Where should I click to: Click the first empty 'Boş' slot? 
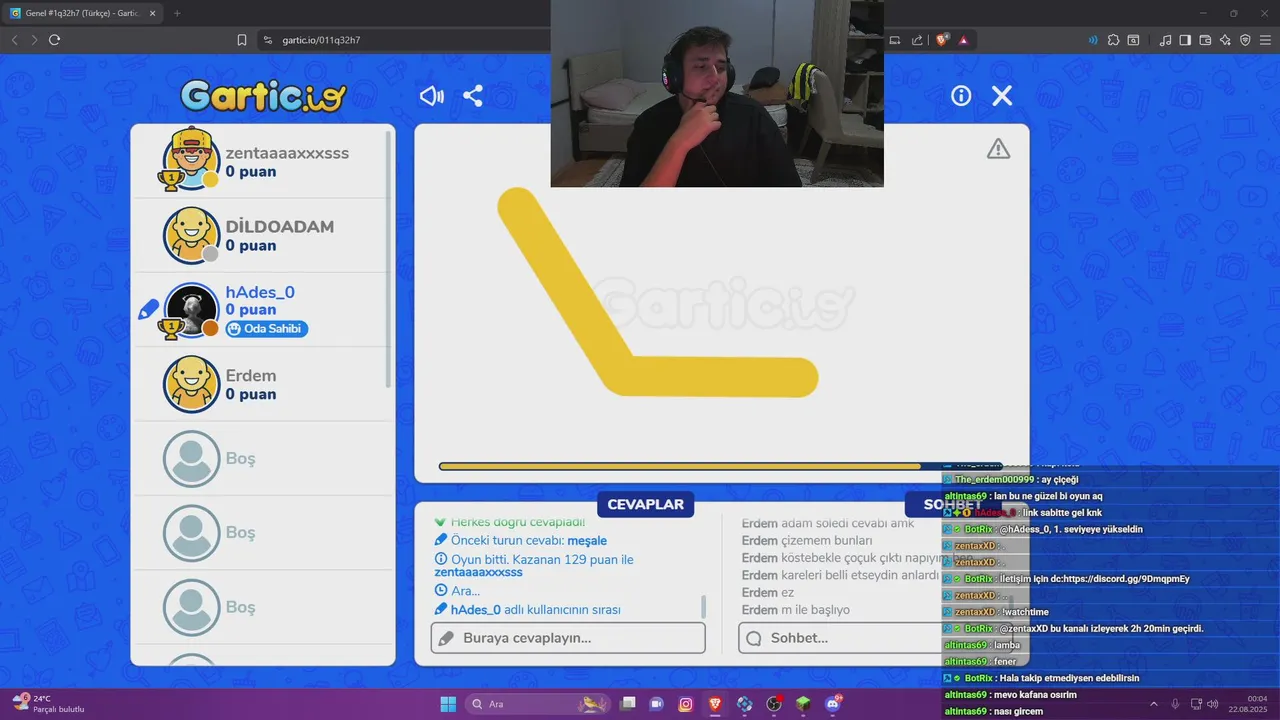point(263,458)
